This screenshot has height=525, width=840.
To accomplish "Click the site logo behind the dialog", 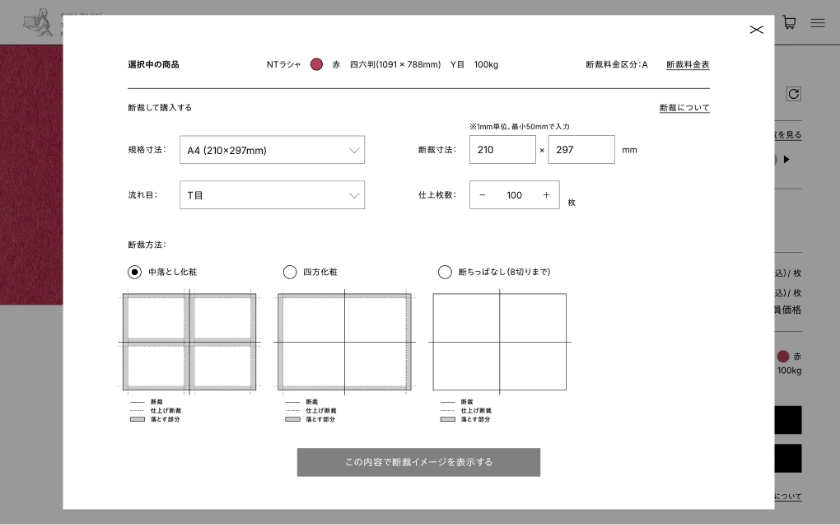I will pos(39,24).
